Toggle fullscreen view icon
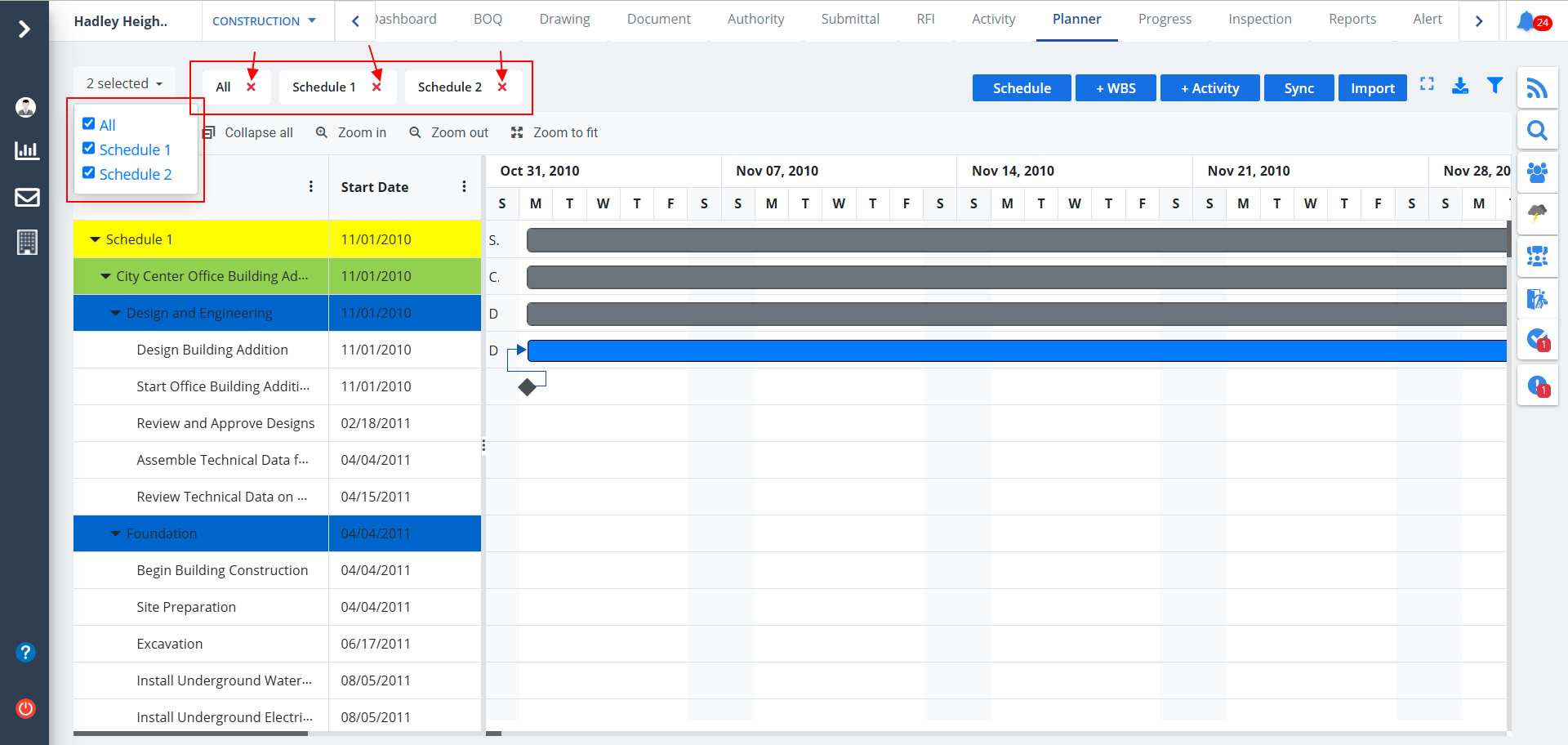The height and width of the screenshot is (745, 1568). click(x=1427, y=84)
